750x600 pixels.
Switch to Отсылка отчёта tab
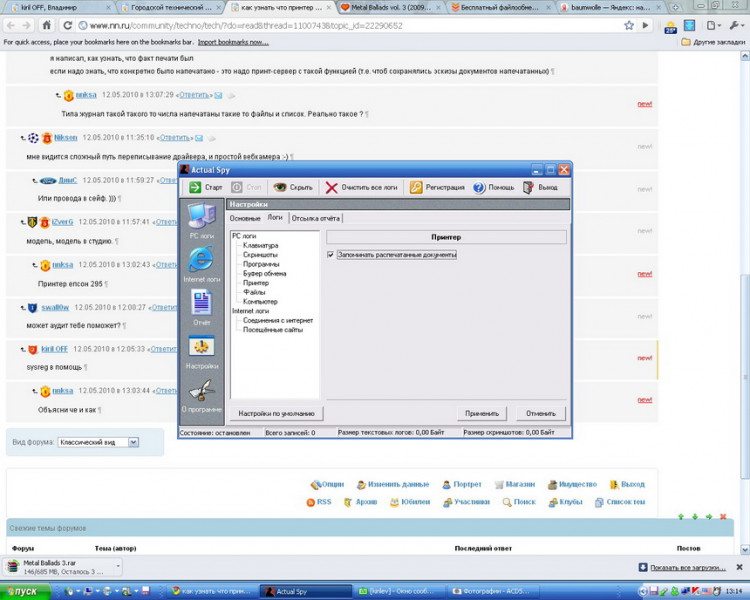316,218
